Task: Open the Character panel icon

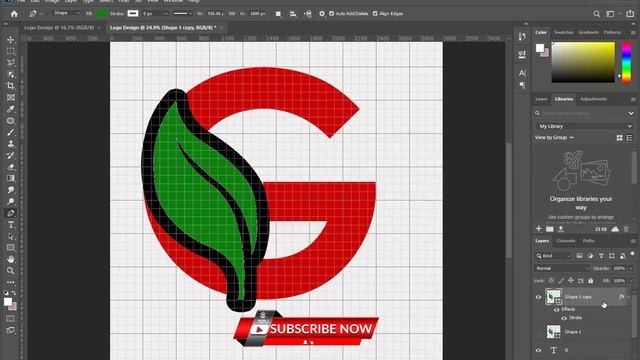Action: click(522, 73)
